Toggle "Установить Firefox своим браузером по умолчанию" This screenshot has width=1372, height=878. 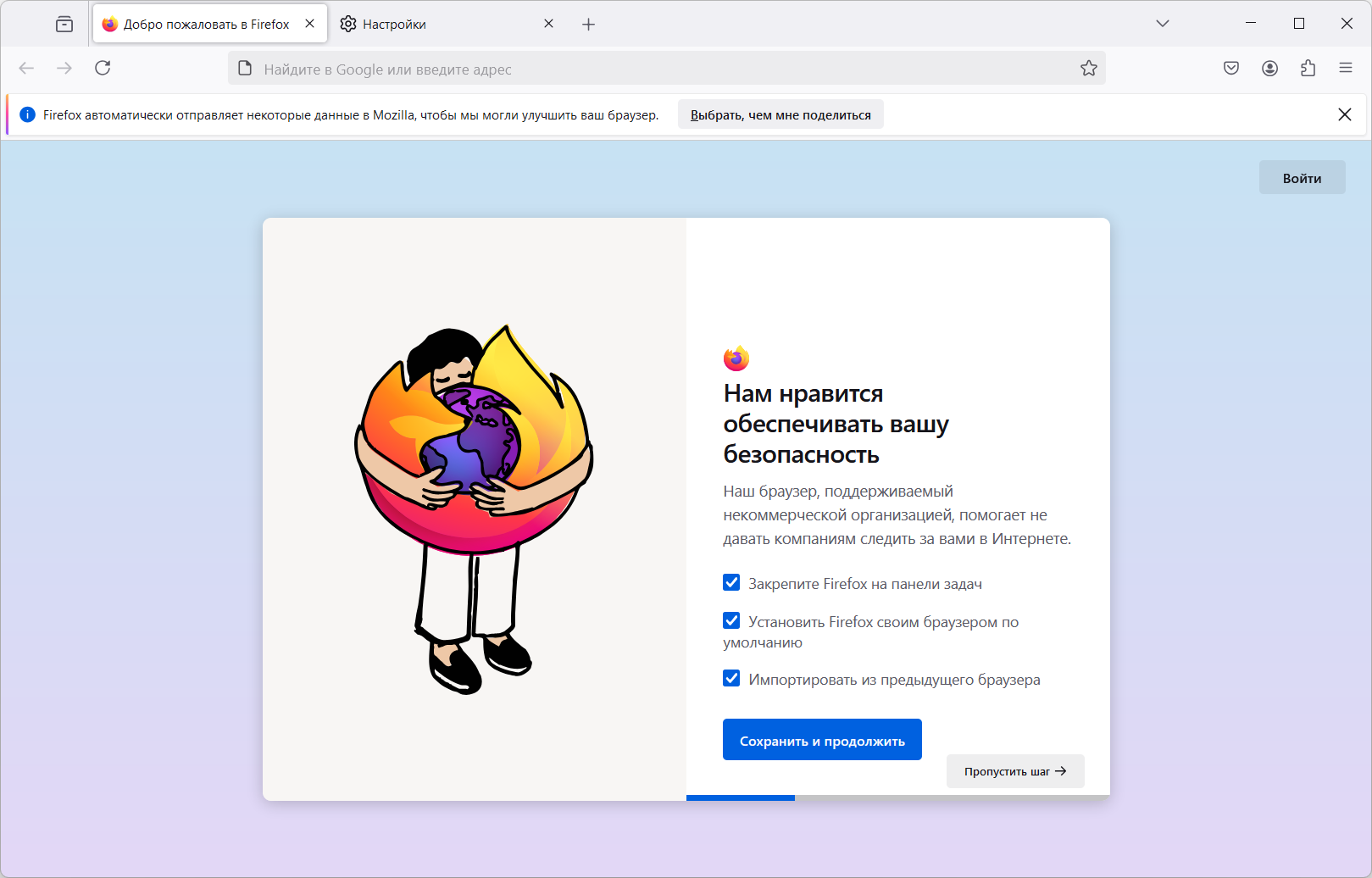731,621
